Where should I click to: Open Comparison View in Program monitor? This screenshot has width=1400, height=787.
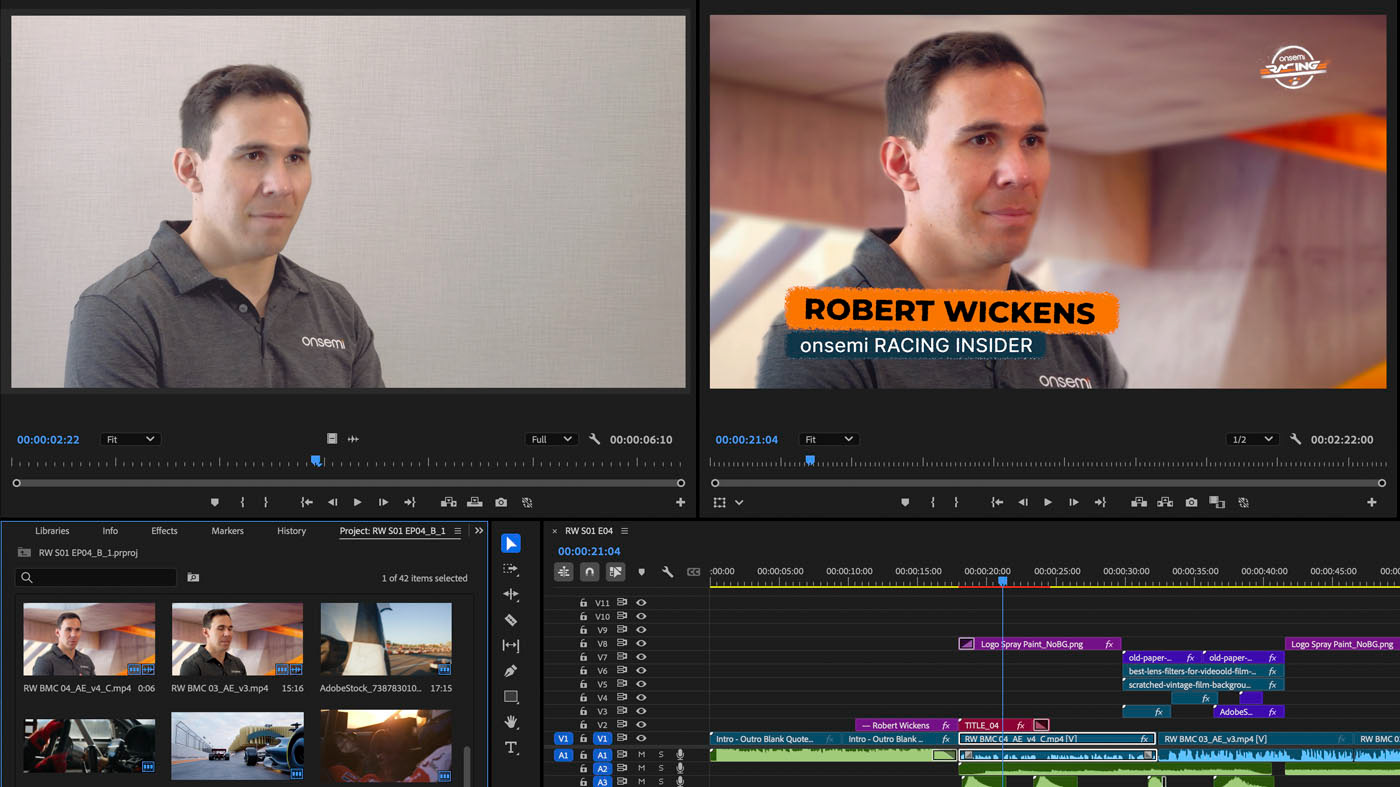(x=1217, y=502)
